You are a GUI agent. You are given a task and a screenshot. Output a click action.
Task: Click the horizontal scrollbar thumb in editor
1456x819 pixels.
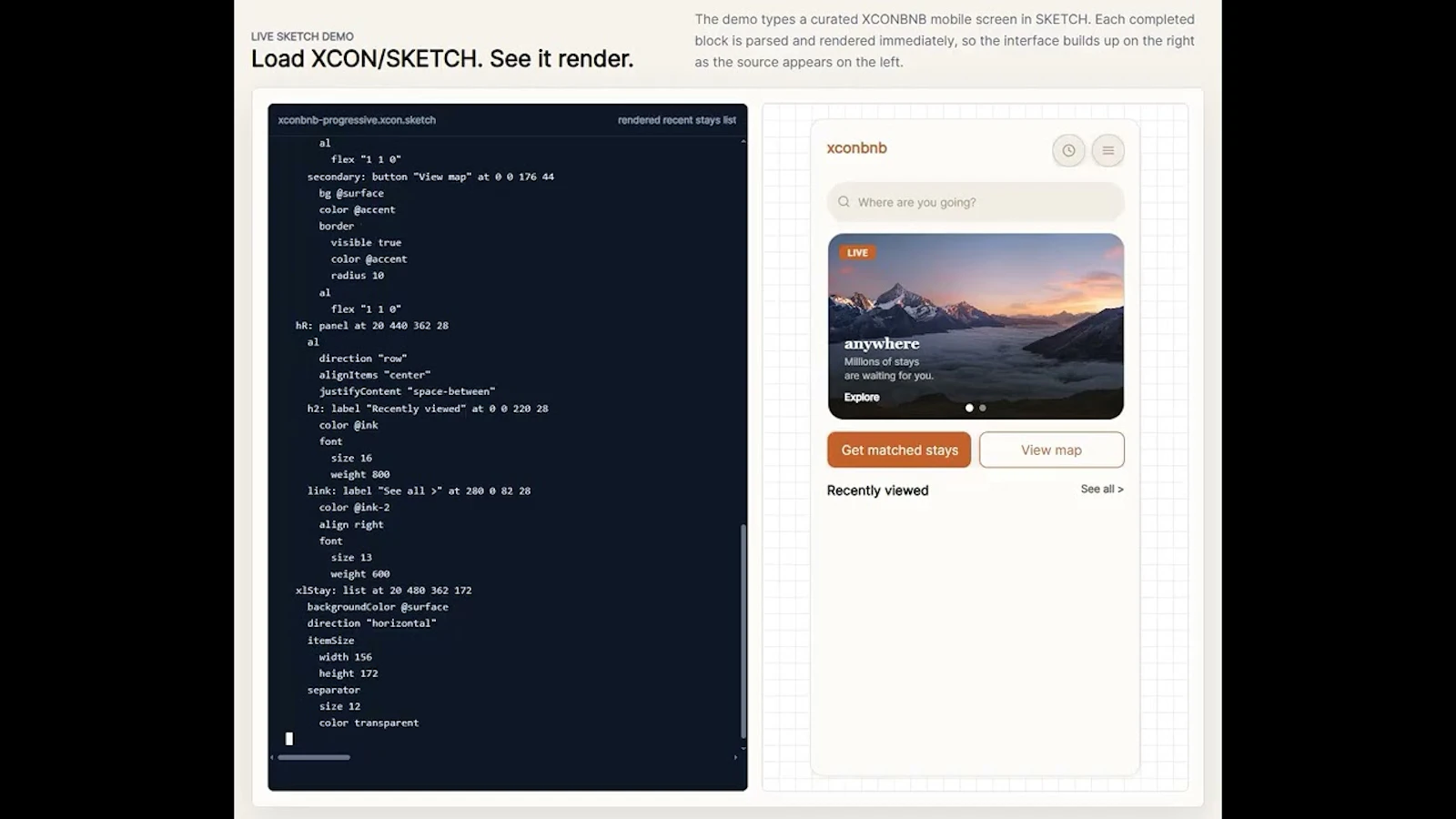pyautogui.click(x=314, y=757)
